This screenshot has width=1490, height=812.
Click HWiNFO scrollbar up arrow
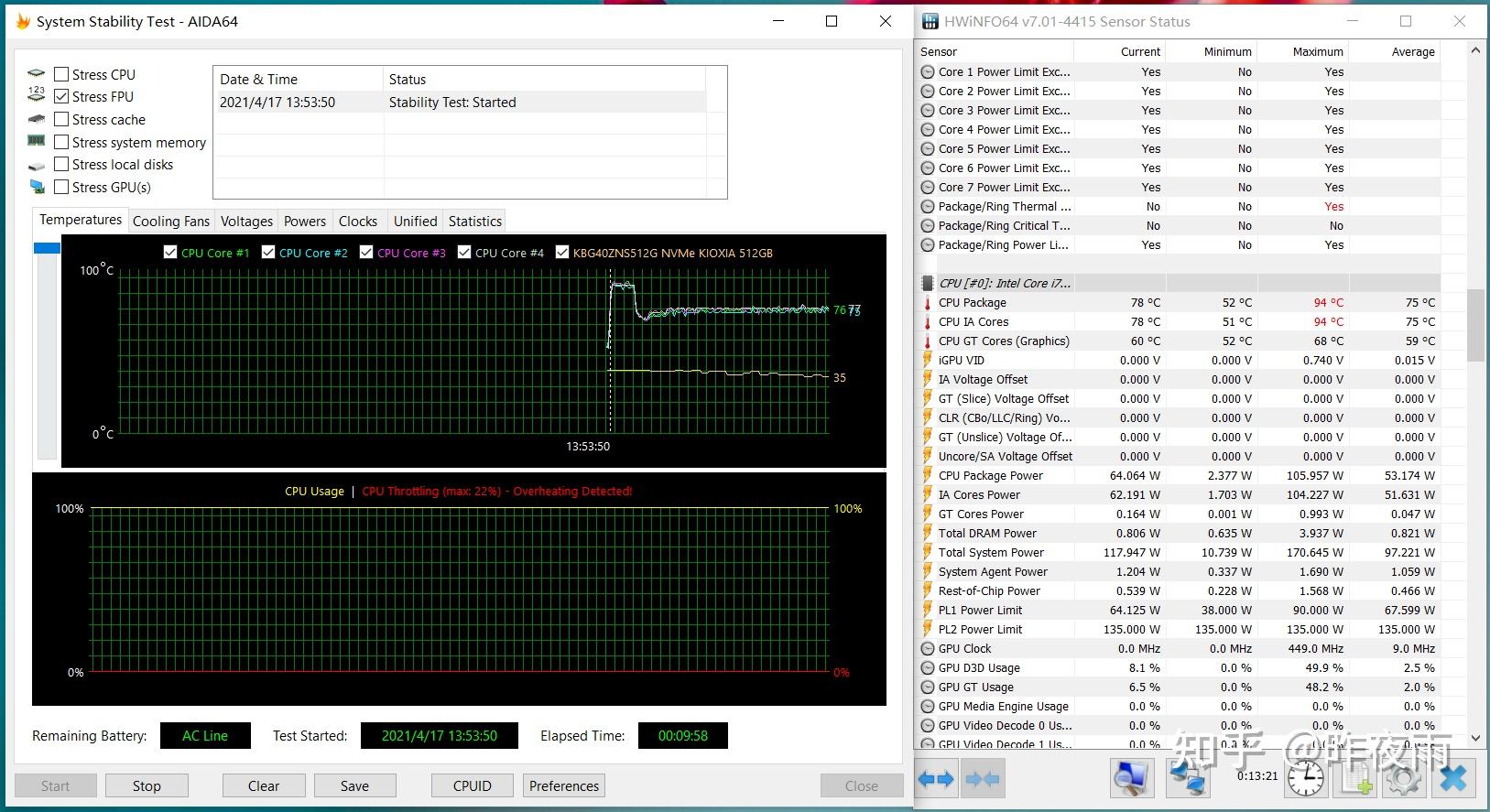pos(1475,51)
